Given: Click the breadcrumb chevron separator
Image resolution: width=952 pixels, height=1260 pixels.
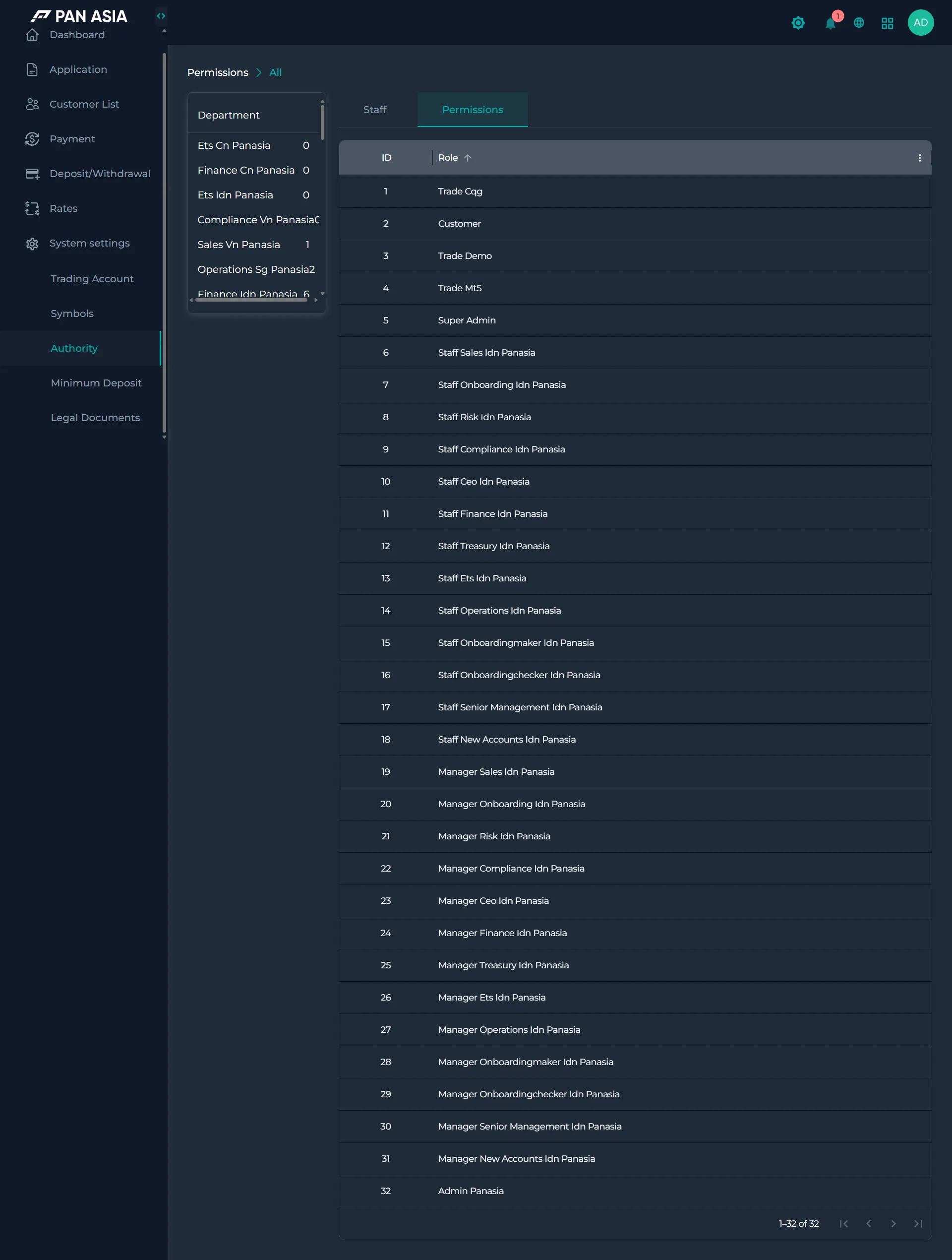Looking at the screenshot, I should [258, 72].
